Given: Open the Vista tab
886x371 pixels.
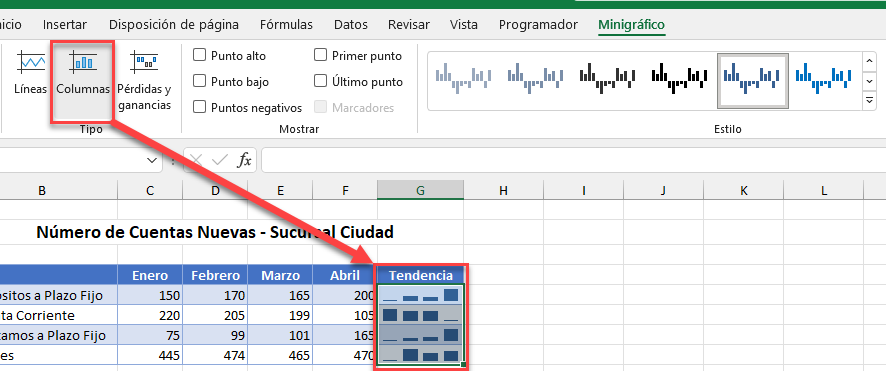Looking at the screenshot, I should (x=464, y=25).
